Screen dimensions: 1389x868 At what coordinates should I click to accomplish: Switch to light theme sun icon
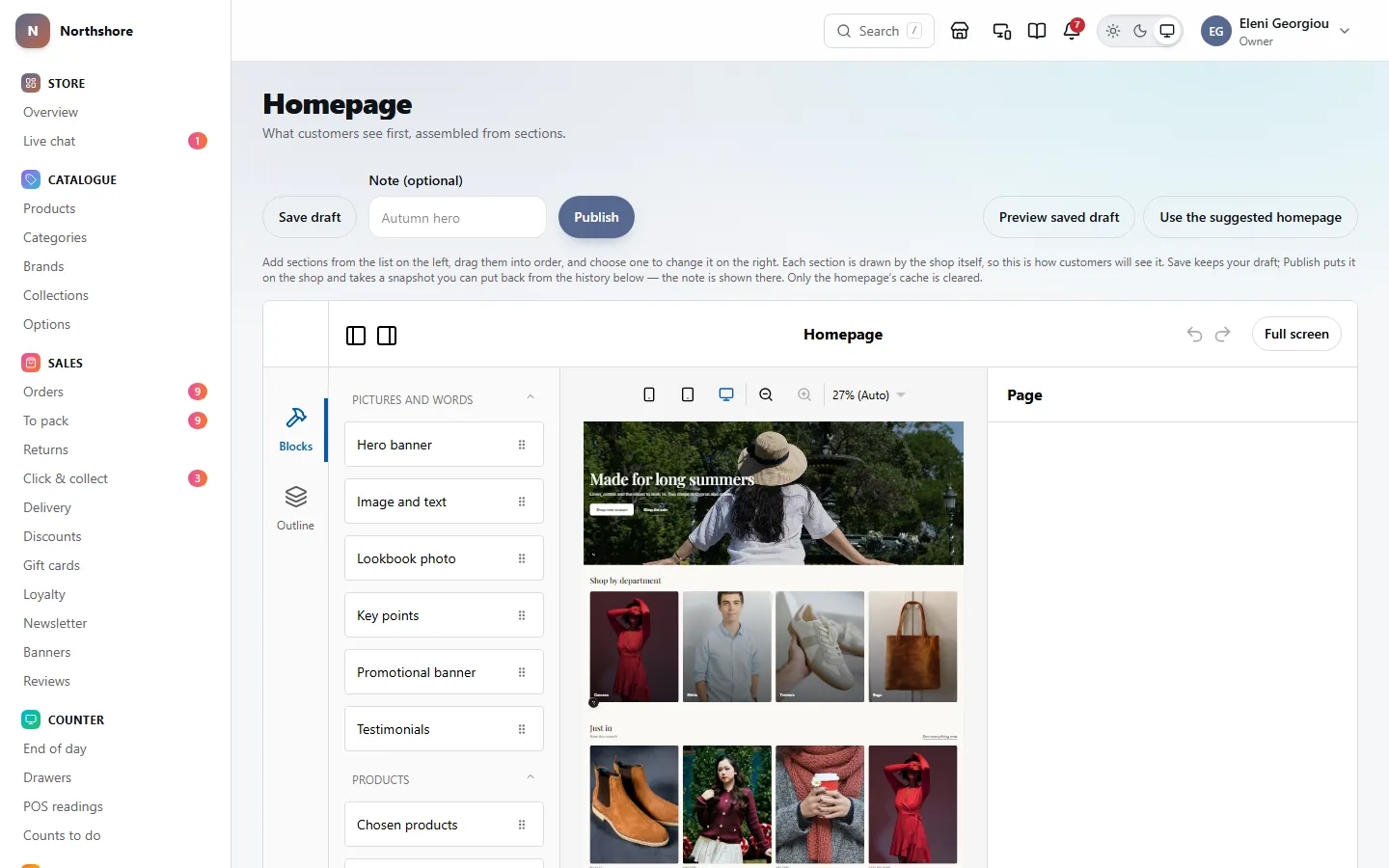coord(1113,31)
